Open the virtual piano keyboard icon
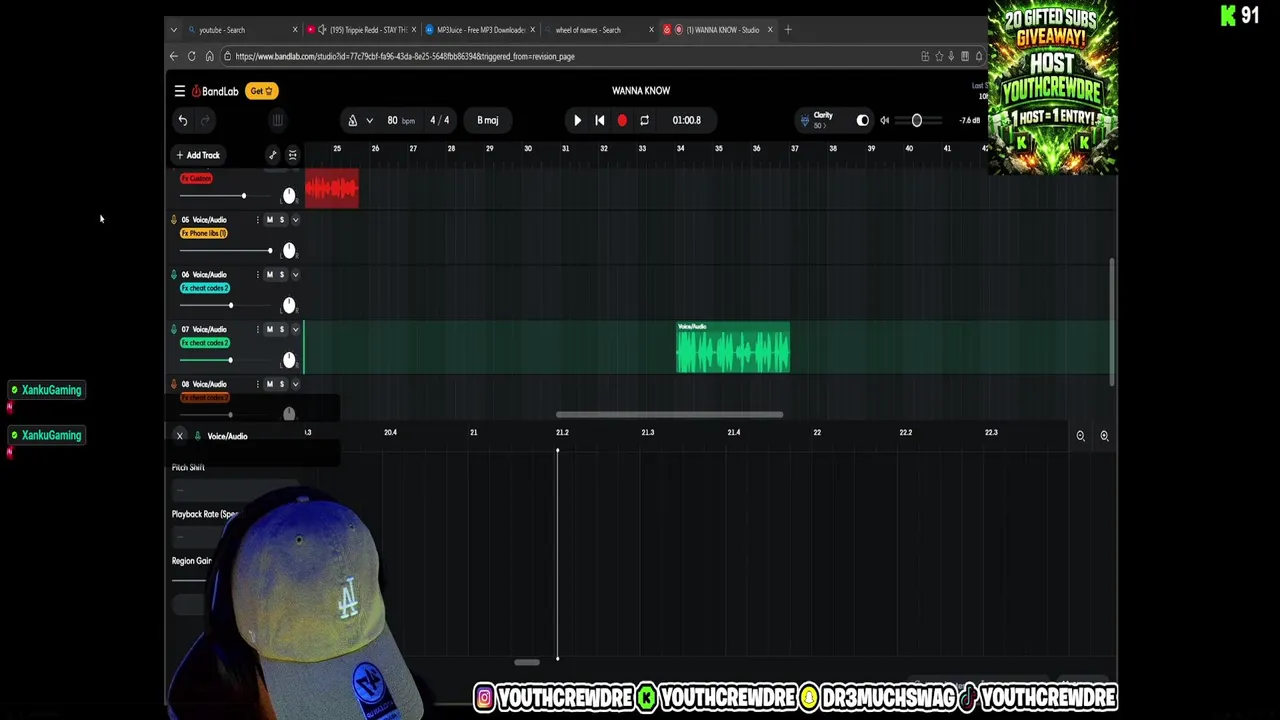Image resolution: width=1280 pixels, height=720 pixels. [278, 120]
